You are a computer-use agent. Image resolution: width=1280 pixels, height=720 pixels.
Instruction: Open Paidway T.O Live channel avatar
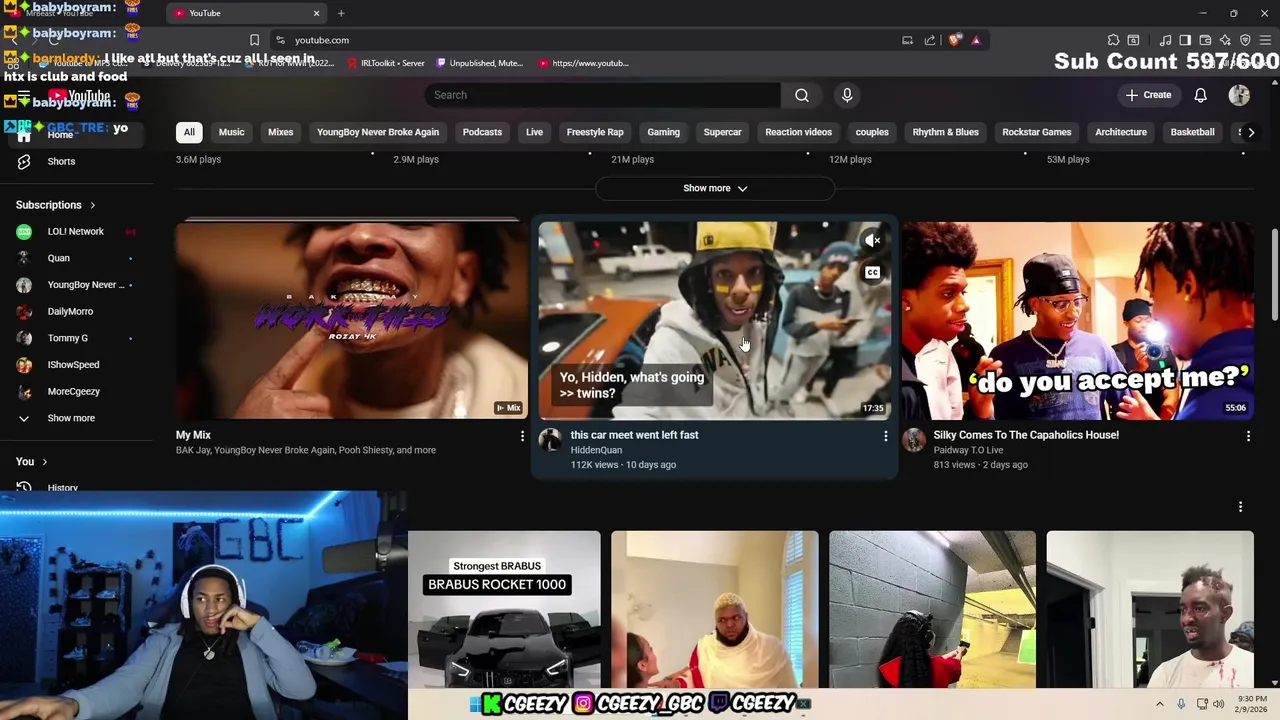pyautogui.click(x=914, y=440)
